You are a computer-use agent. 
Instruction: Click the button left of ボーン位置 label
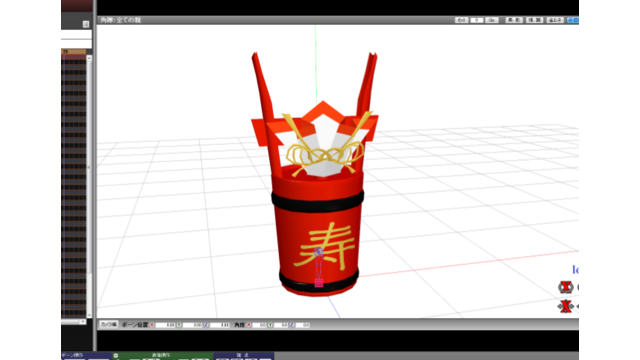point(109,324)
